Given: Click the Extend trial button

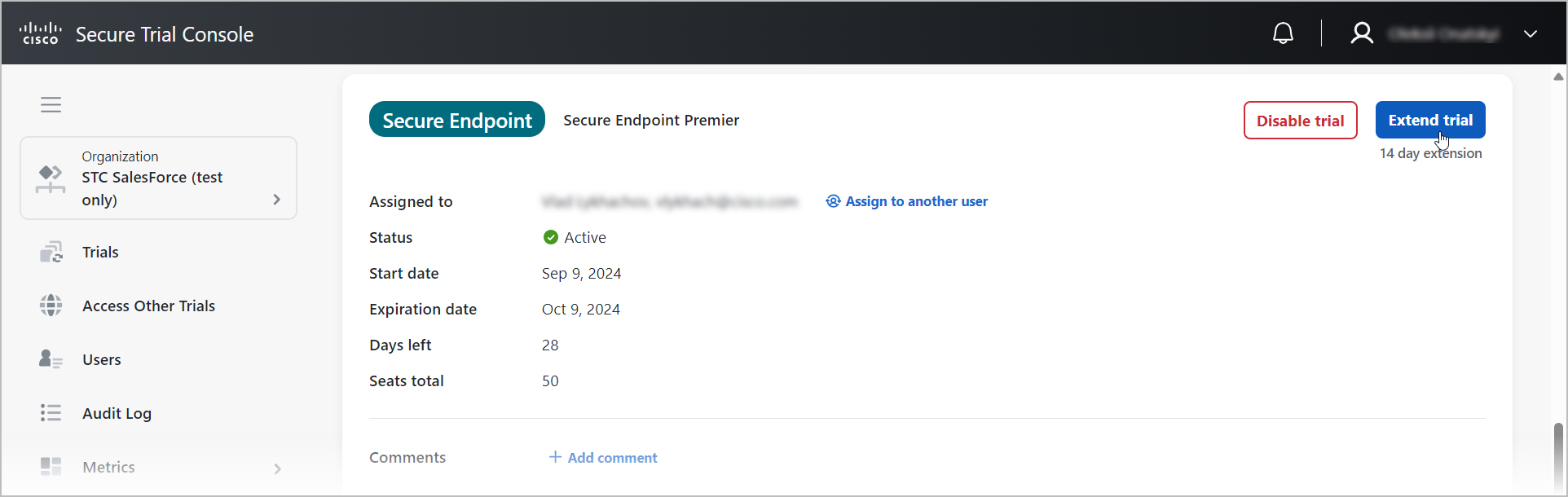Looking at the screenshot, I should pyautogui.click(x=1430, y=120).
